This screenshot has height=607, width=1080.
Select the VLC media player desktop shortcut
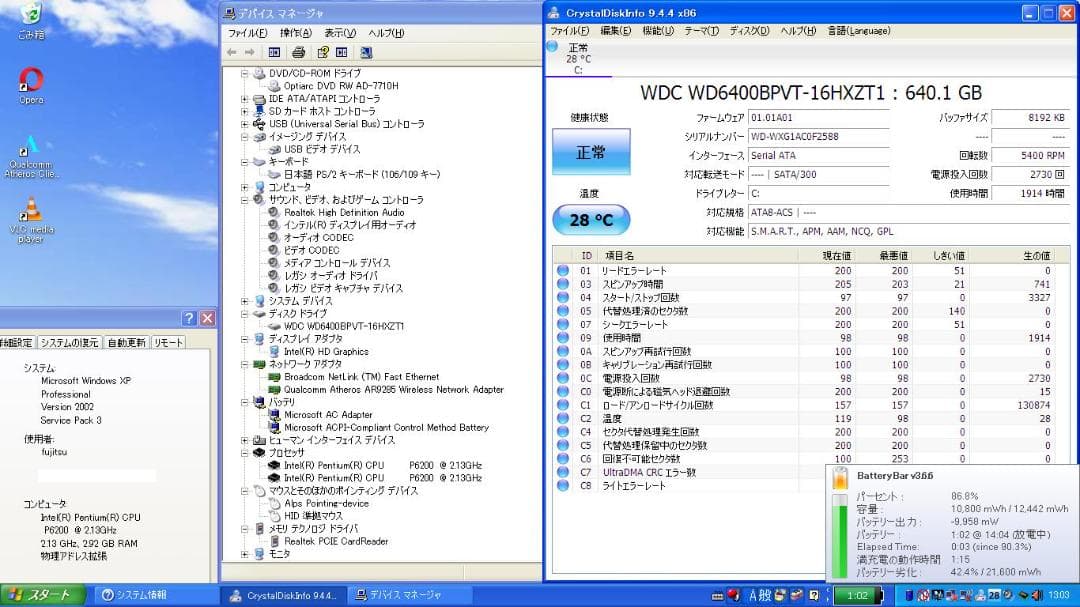tap(31, 220)
